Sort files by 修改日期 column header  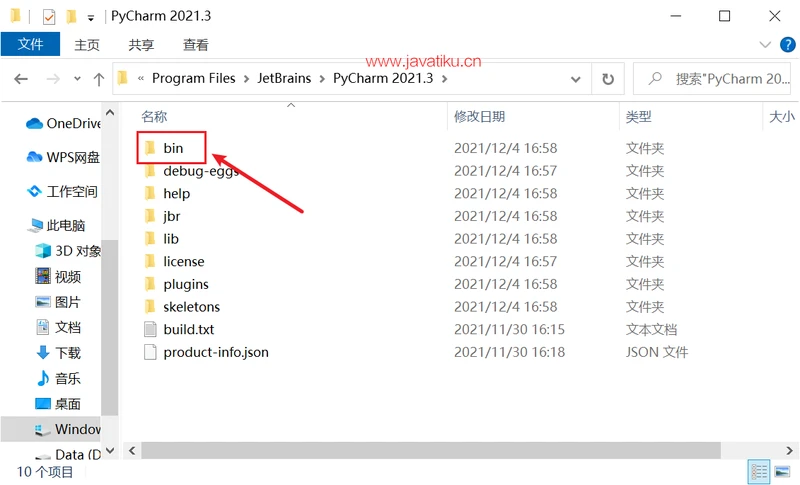click(480, 117)
